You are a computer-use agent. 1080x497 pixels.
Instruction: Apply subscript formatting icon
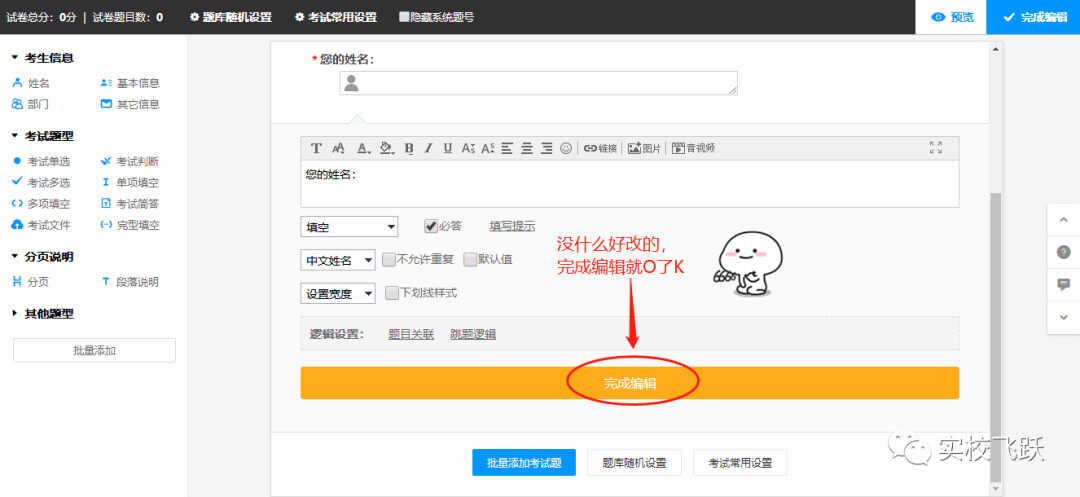tap(468, 148)
